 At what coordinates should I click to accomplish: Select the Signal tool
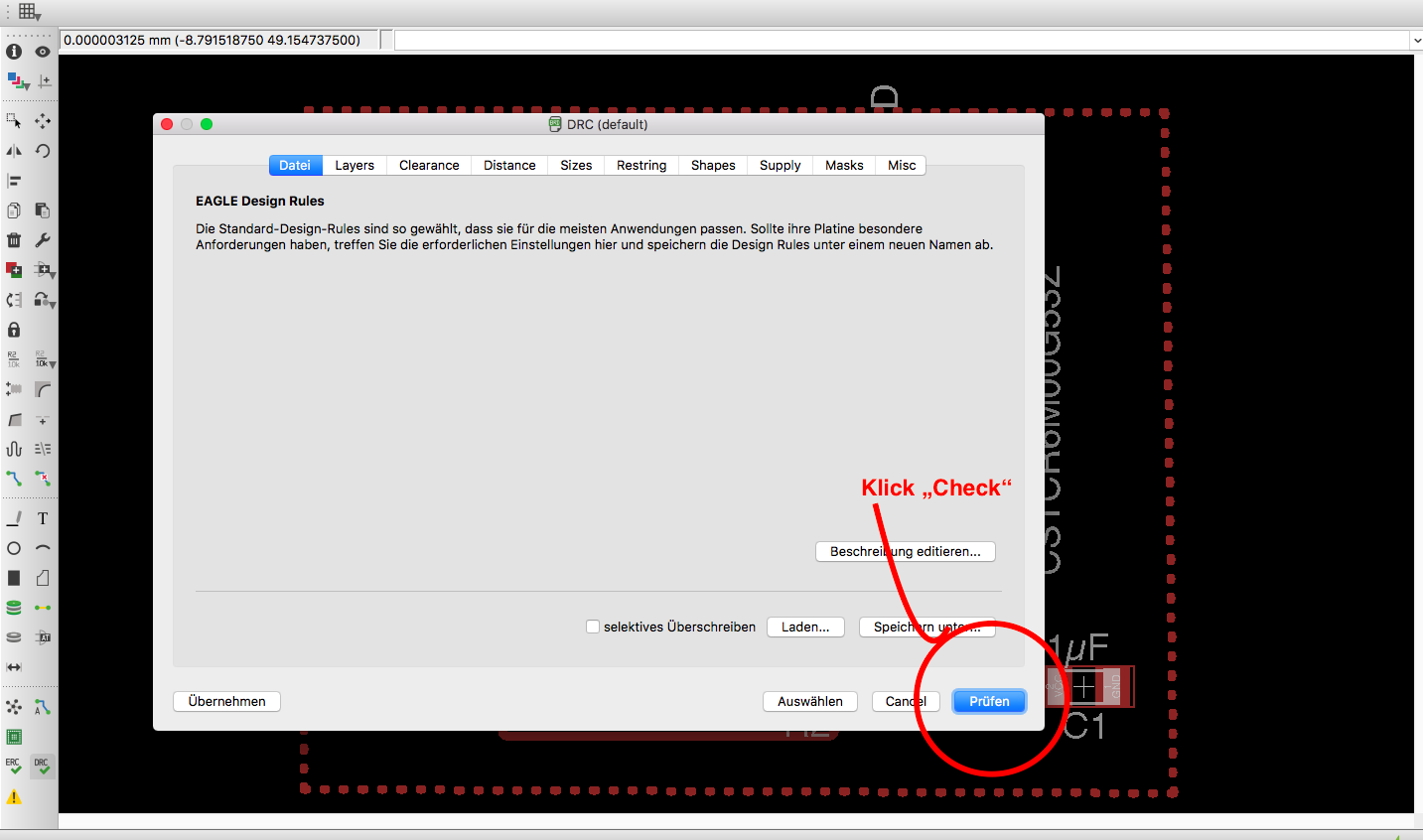pos(43,608)
